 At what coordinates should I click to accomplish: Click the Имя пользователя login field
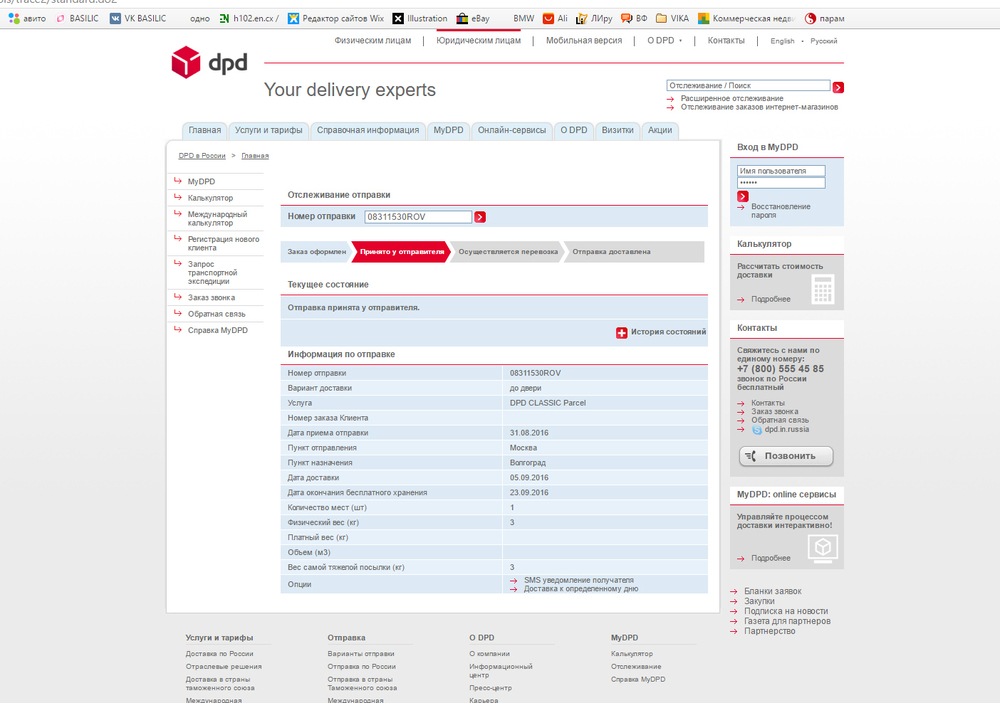781,171
